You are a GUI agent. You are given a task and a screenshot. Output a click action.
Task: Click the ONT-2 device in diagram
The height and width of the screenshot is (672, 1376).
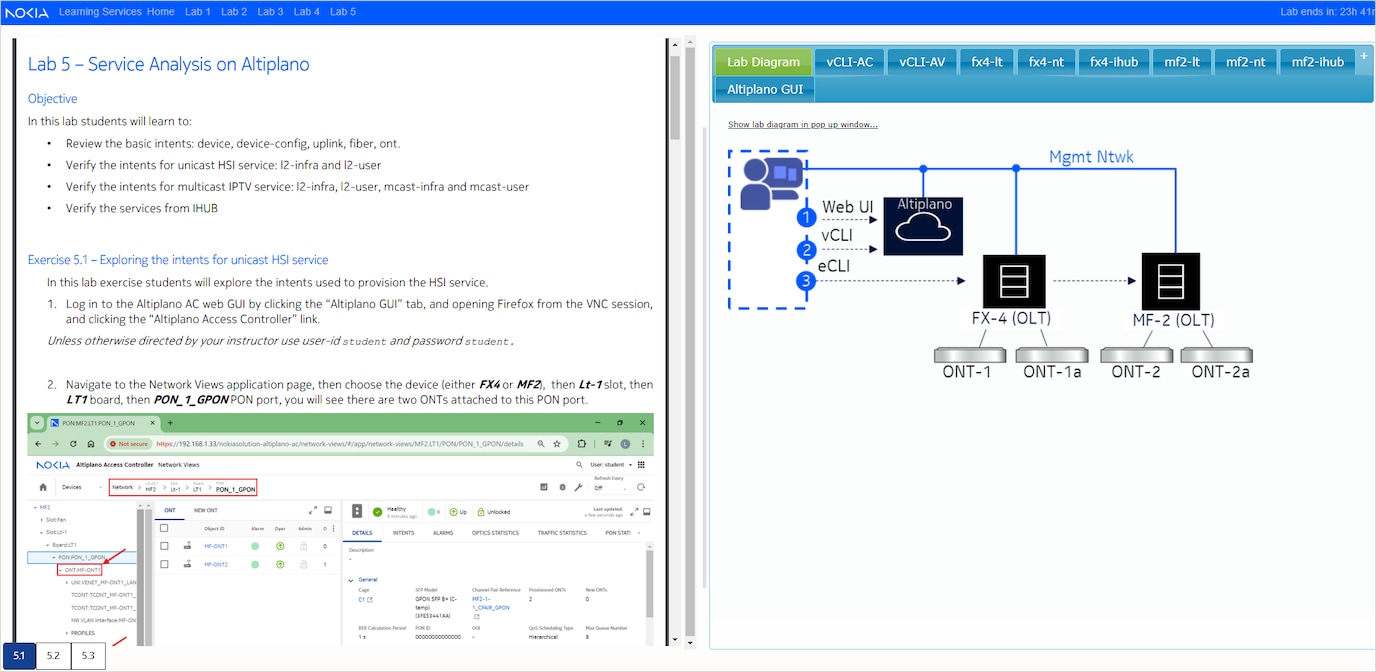coord(1136,355)
